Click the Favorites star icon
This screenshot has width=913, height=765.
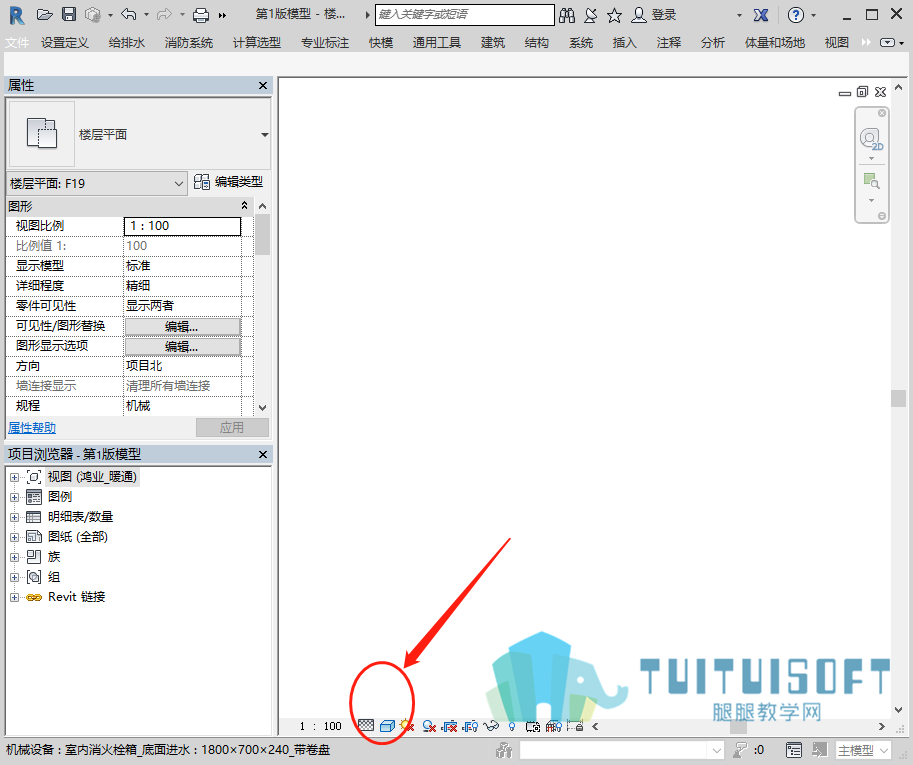pyautogui.click(x=614, y=15)
